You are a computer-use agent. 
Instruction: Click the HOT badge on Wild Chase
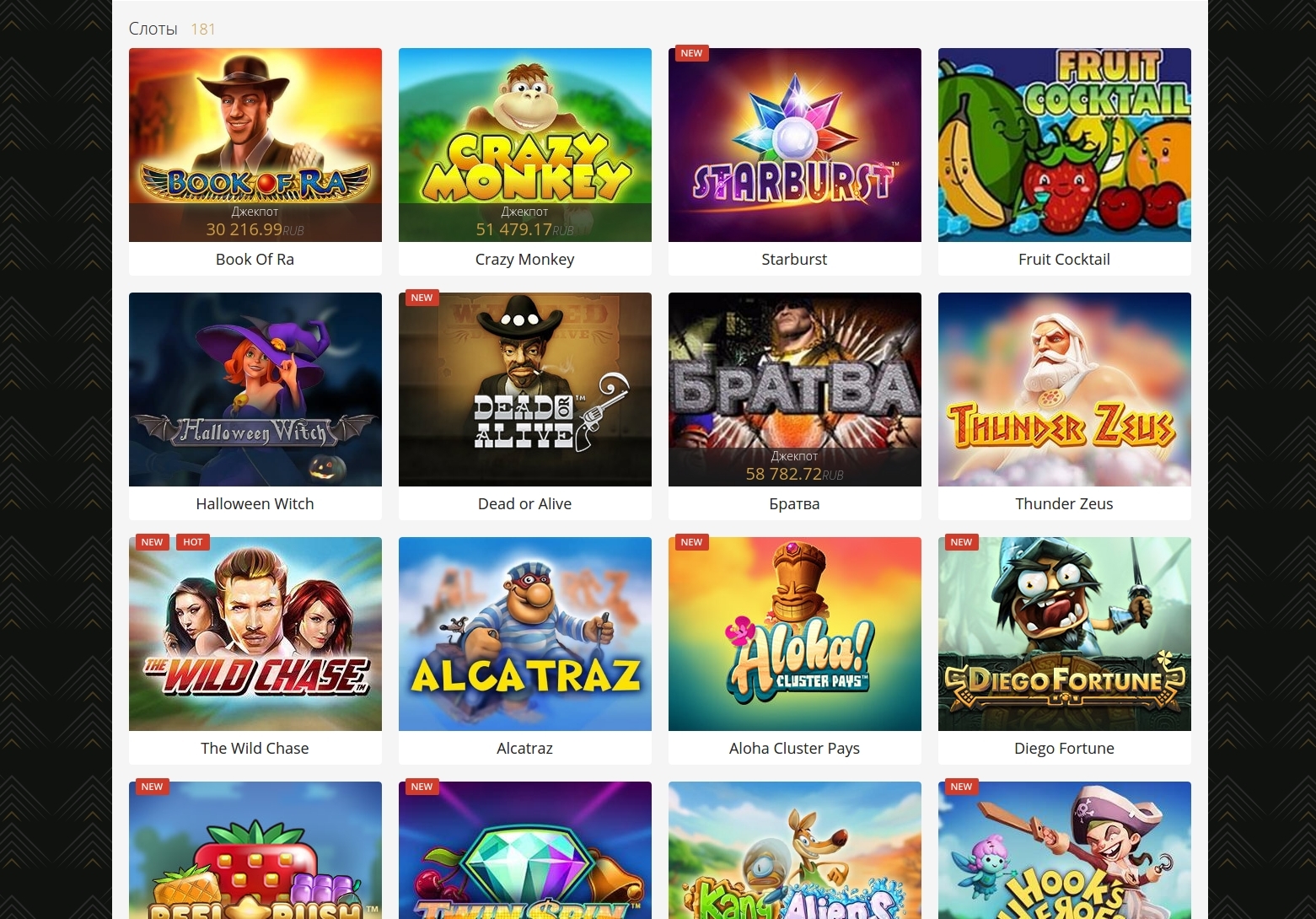click(x=192, y=542)
